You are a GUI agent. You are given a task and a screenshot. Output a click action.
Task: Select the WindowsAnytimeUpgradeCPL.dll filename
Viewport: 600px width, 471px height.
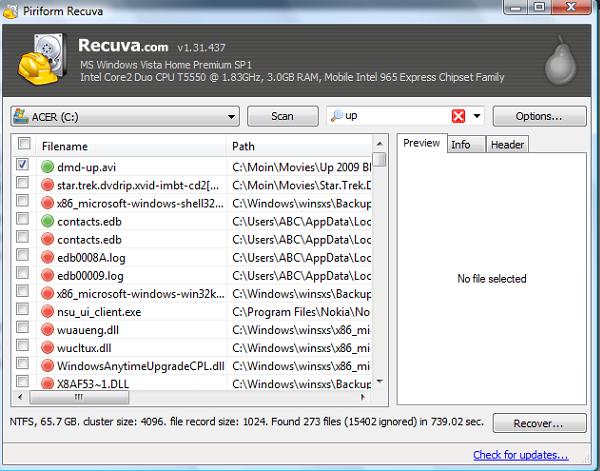141,366
